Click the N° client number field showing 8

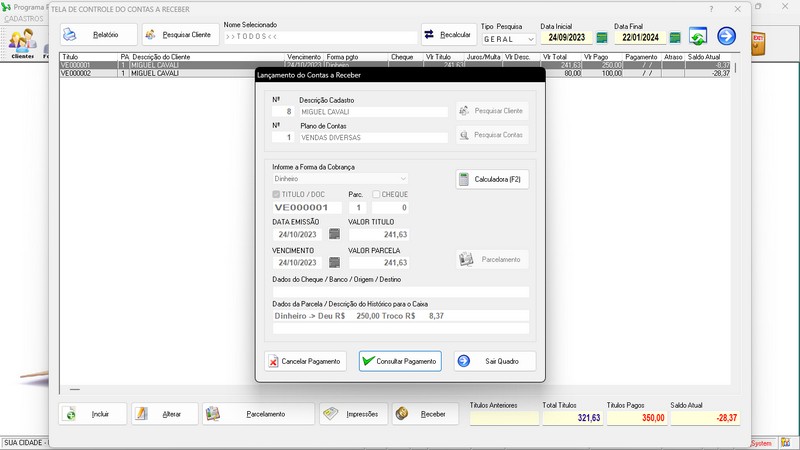[x=282, y=112]
